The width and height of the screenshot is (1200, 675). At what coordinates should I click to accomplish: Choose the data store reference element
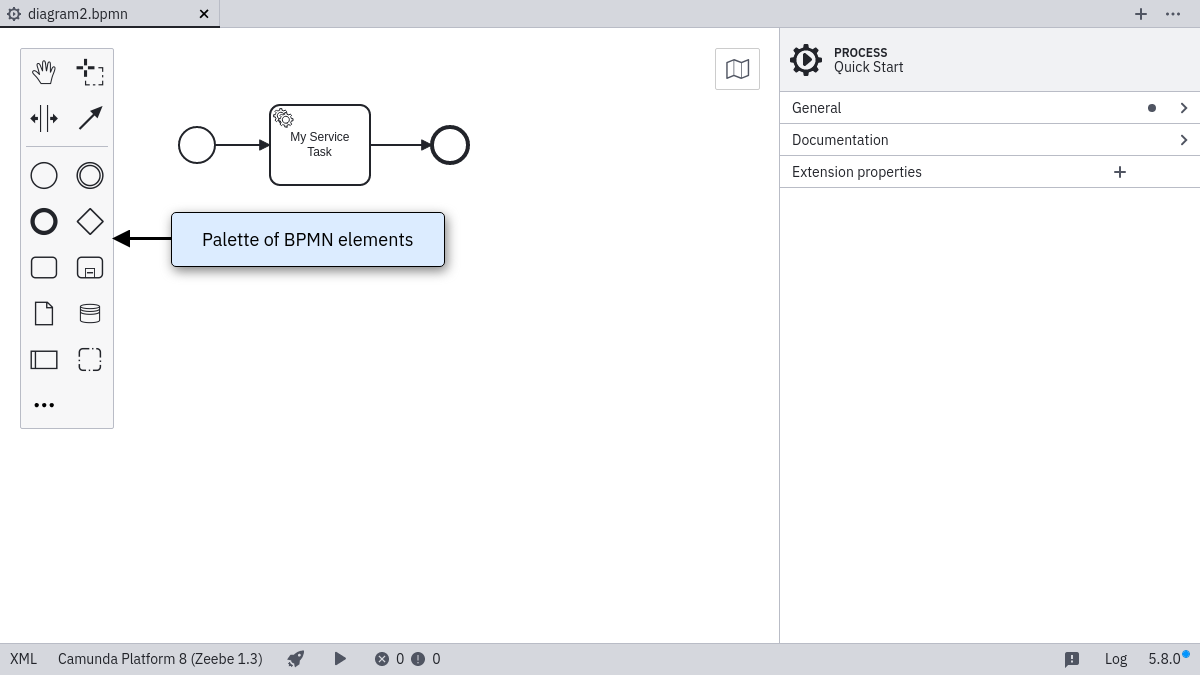tap(90, 314)
